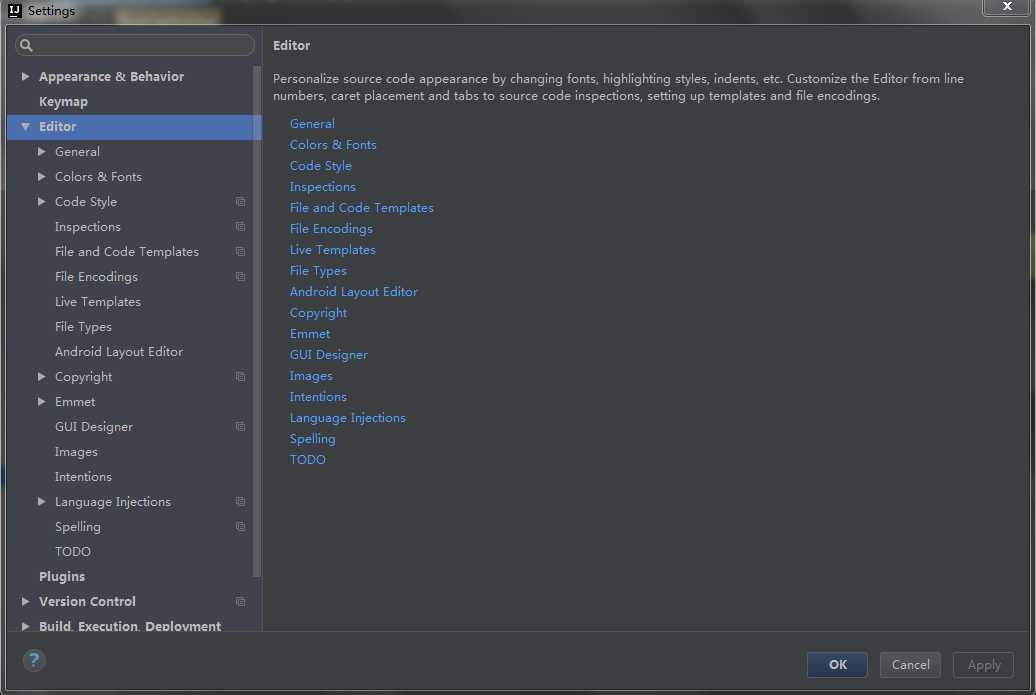
Task: Select Live Templates tree item
Action: (98, 302)
